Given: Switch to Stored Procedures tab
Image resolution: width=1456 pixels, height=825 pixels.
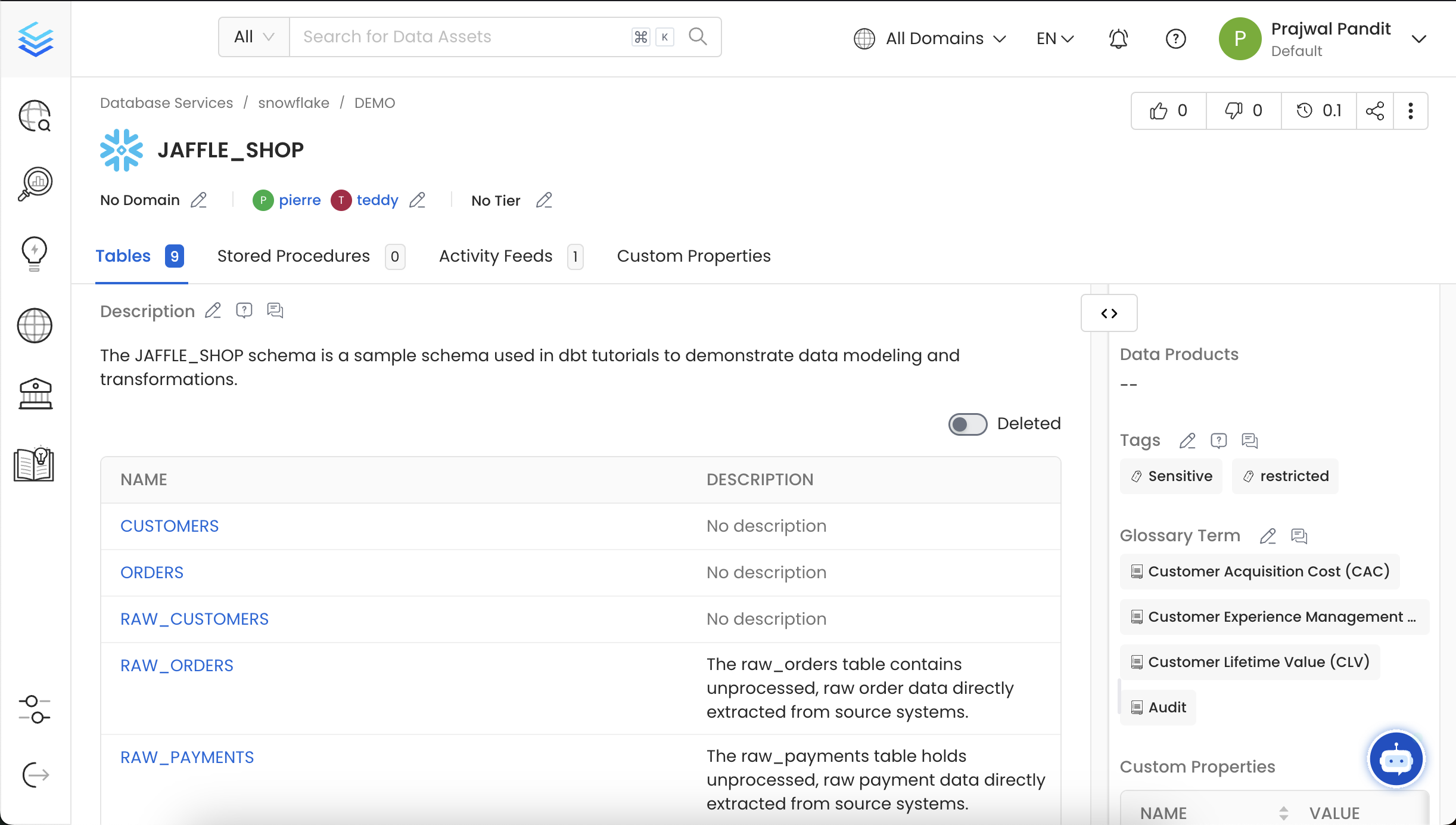Looking at the screenshot, I should pyautogui.click(x=293, y=256).
